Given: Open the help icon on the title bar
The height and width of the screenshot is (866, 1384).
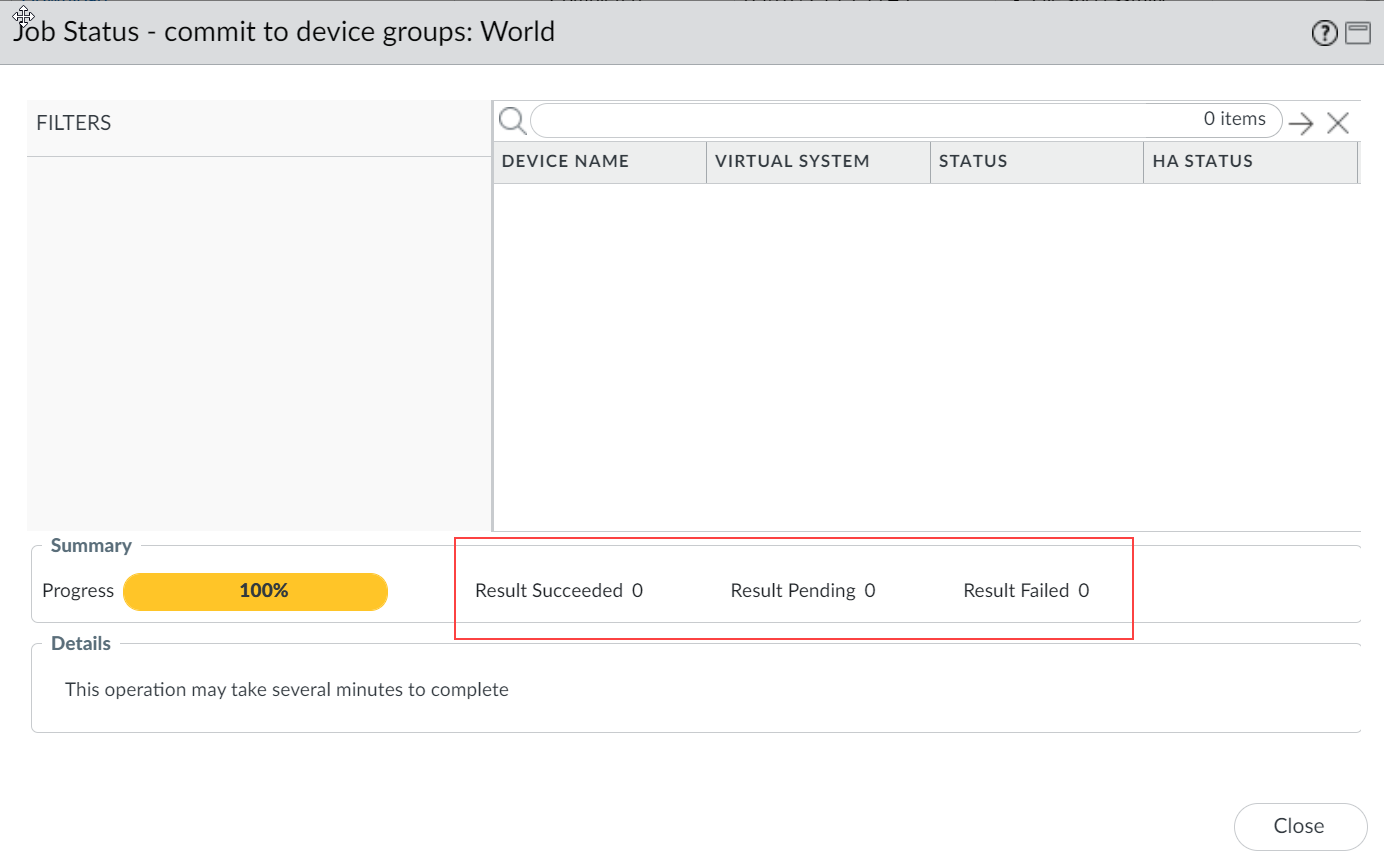Looking at the screenshot, I should pyautogui.click(x=1324, y=32).
